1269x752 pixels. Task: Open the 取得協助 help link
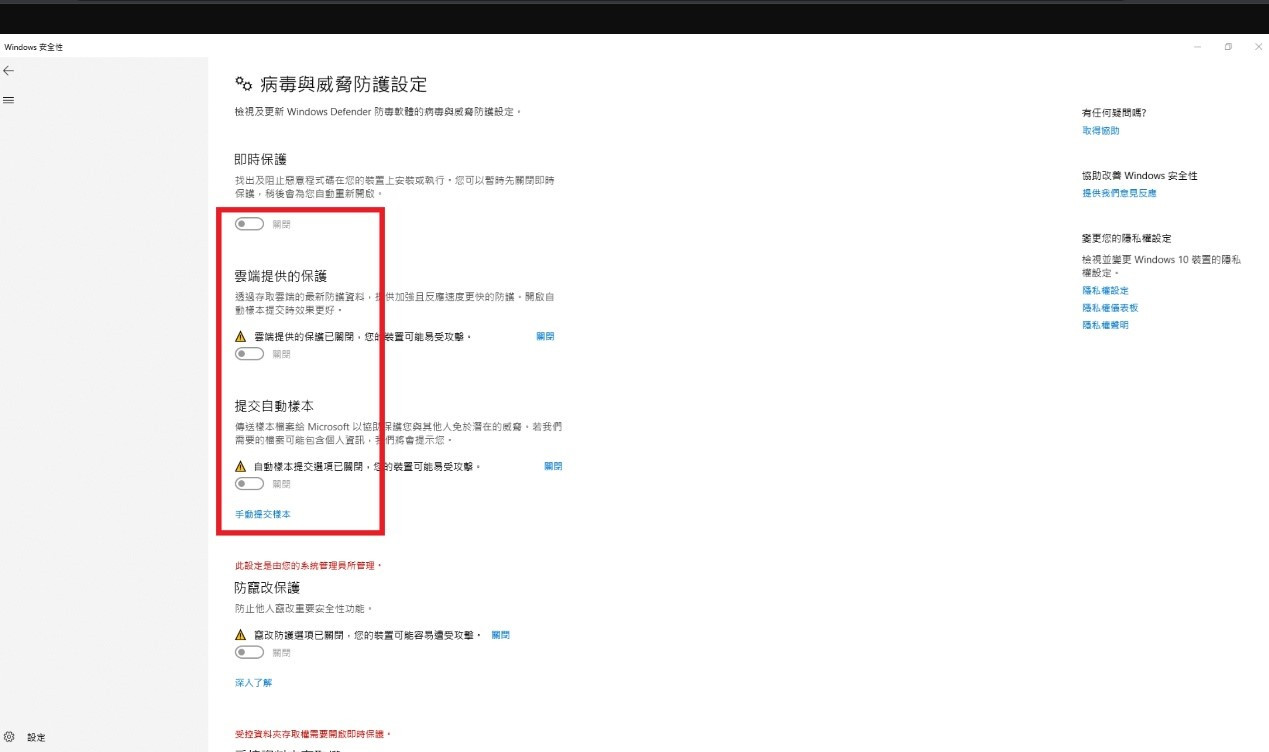[1100, 131]
